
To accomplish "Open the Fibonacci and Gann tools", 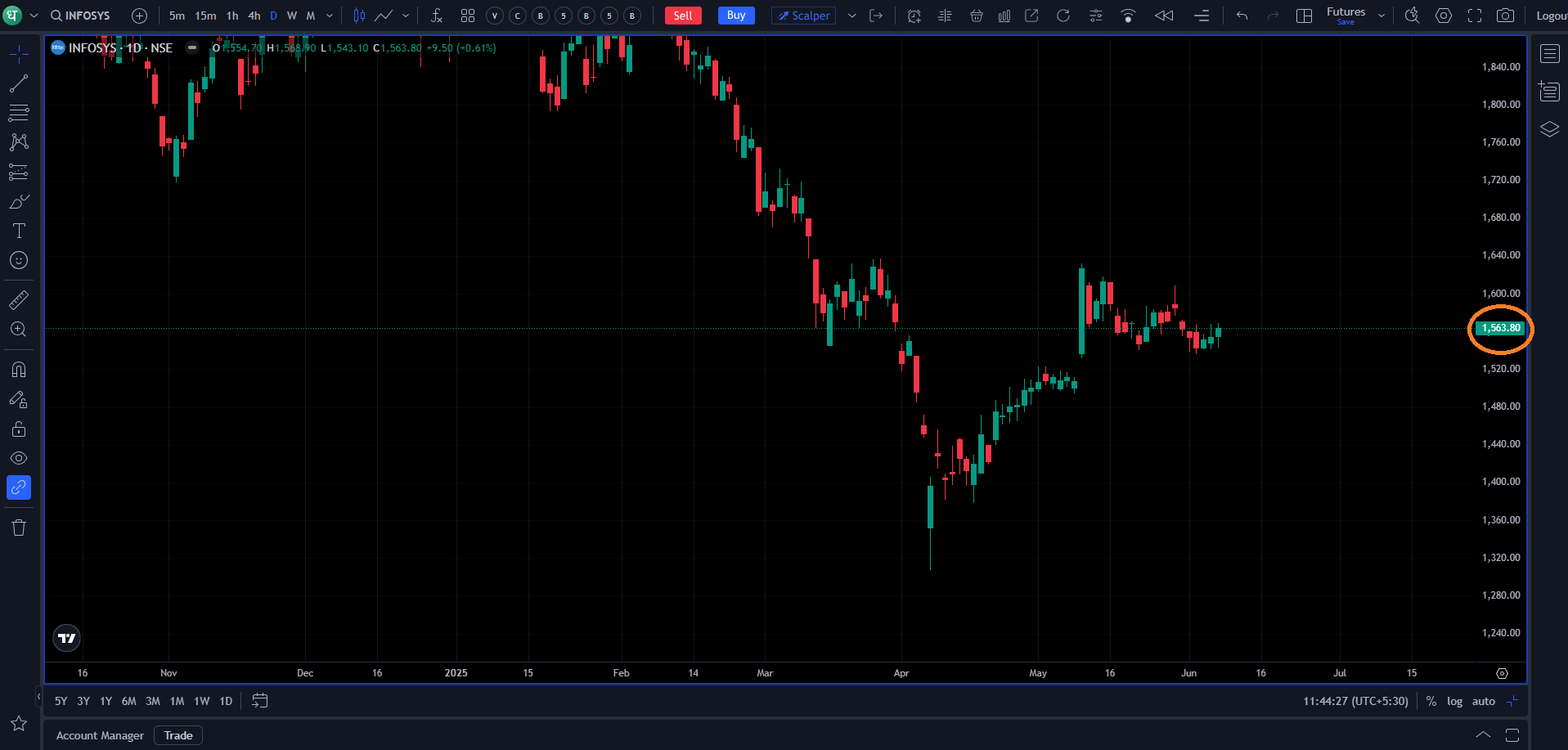I will pos(19,113).
